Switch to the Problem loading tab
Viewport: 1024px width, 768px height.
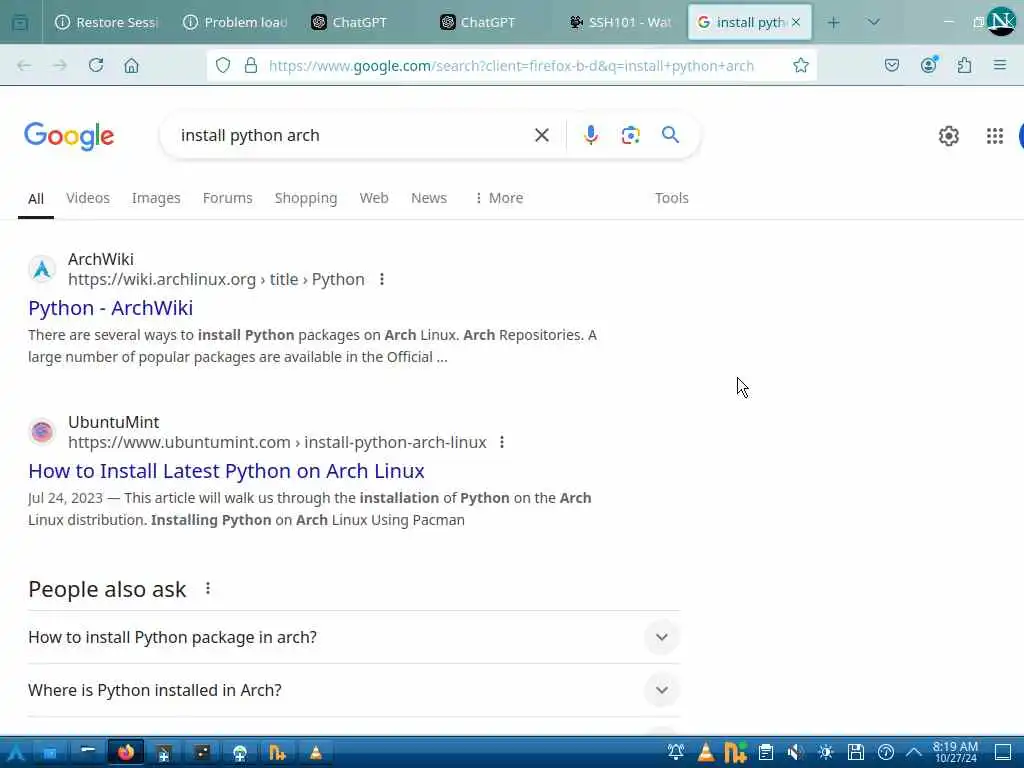pyautogui.click(x=236, y=22)
